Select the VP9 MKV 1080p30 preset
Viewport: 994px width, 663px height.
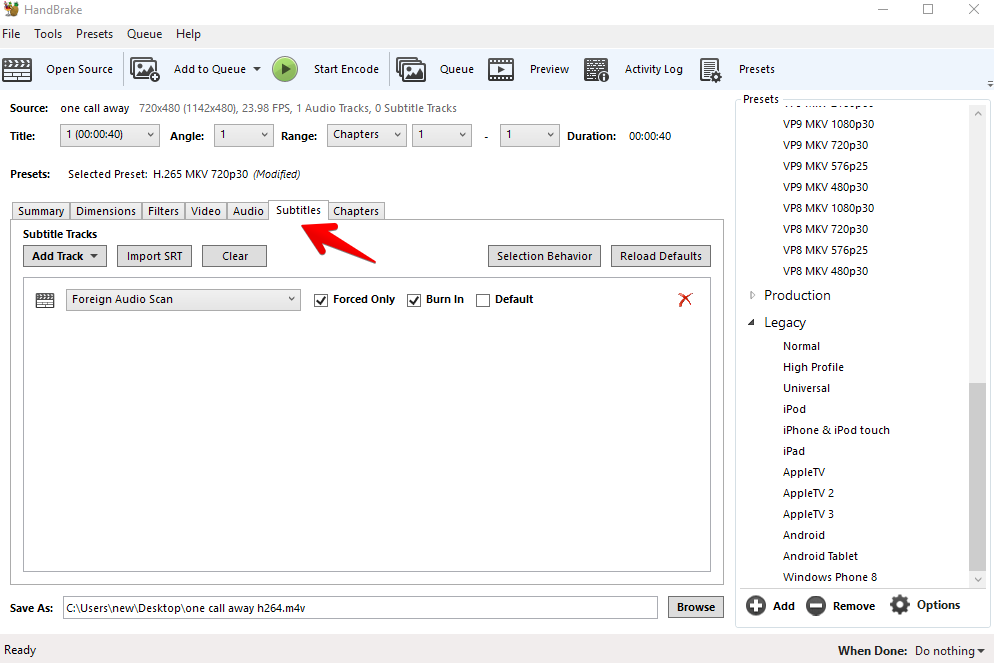pyautogui.click(x=829, y=124)
